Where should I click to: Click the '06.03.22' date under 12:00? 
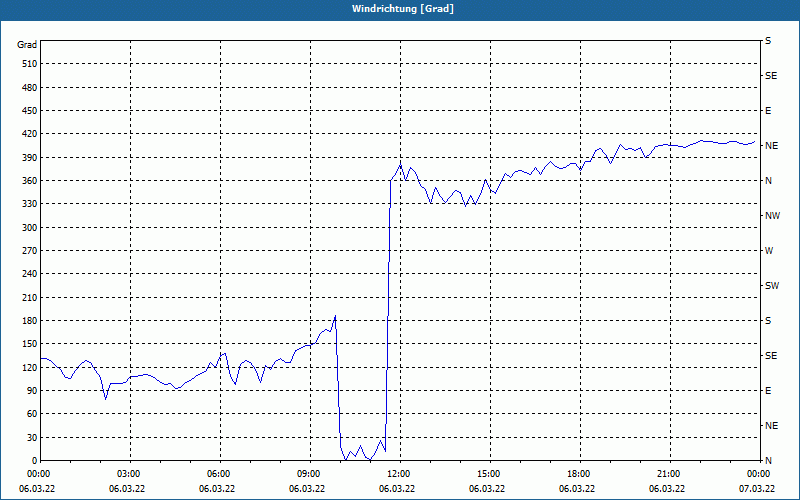[396, 489]
